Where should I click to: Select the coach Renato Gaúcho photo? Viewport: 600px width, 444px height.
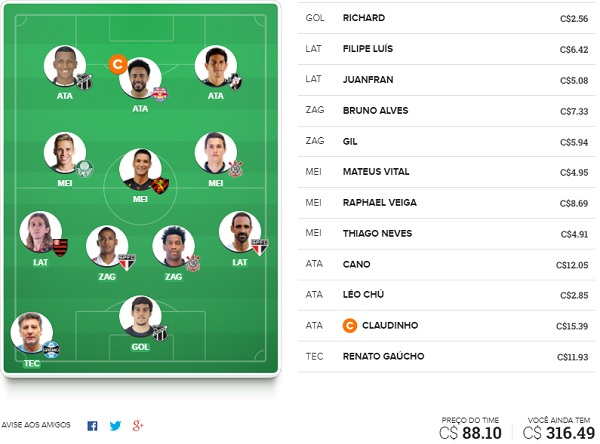pyautogui.click(x=32, y=333)
